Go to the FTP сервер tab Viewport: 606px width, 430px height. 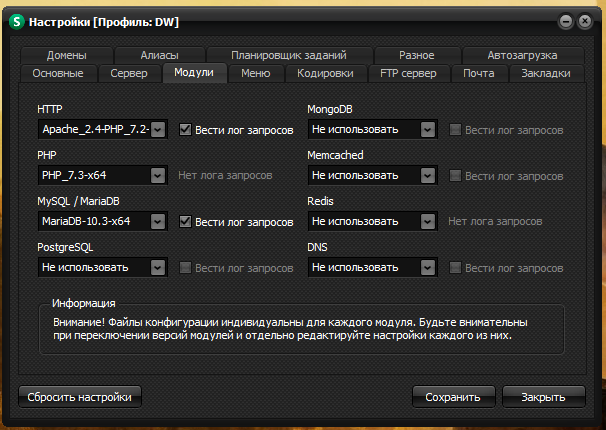tap(410, 73)
